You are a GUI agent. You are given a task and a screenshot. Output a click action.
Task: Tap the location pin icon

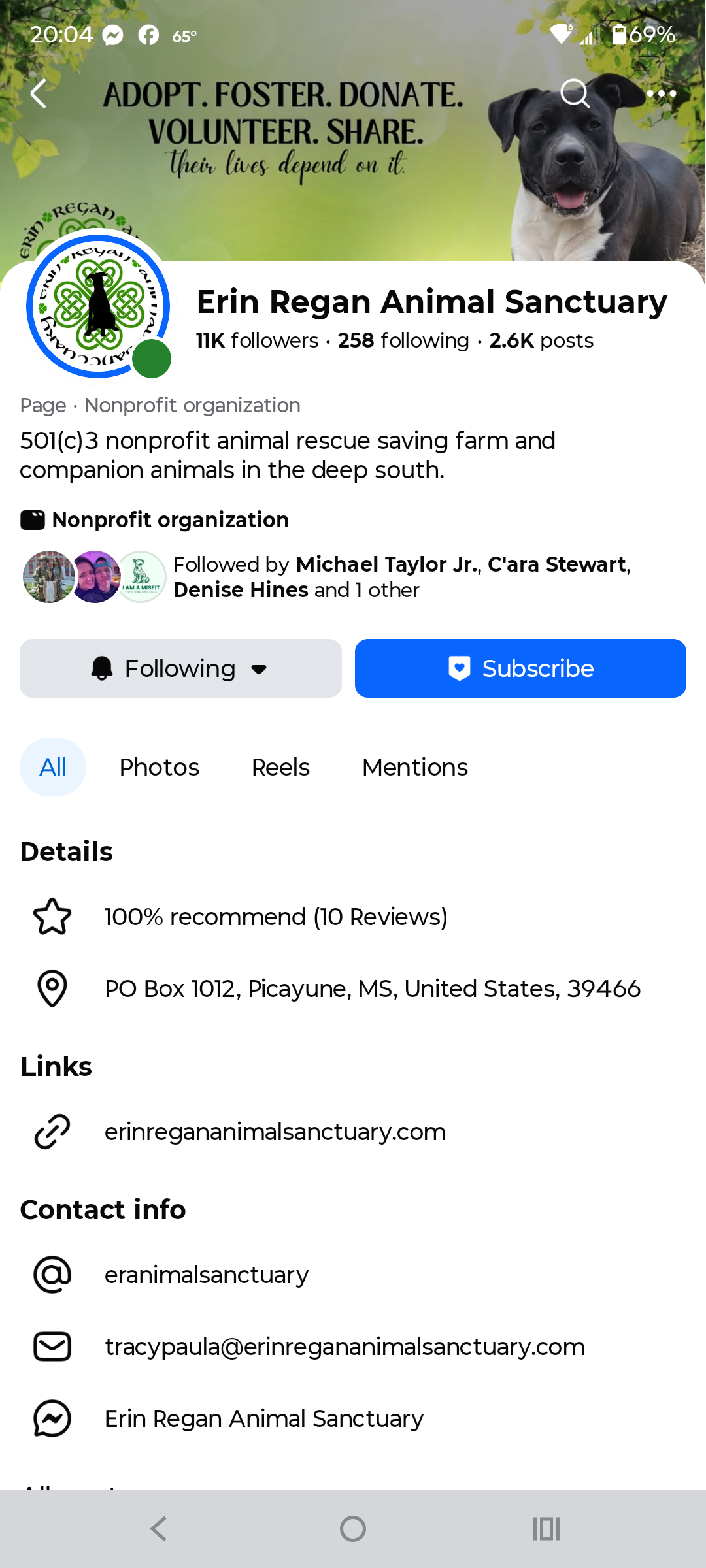tap(52, 988)
